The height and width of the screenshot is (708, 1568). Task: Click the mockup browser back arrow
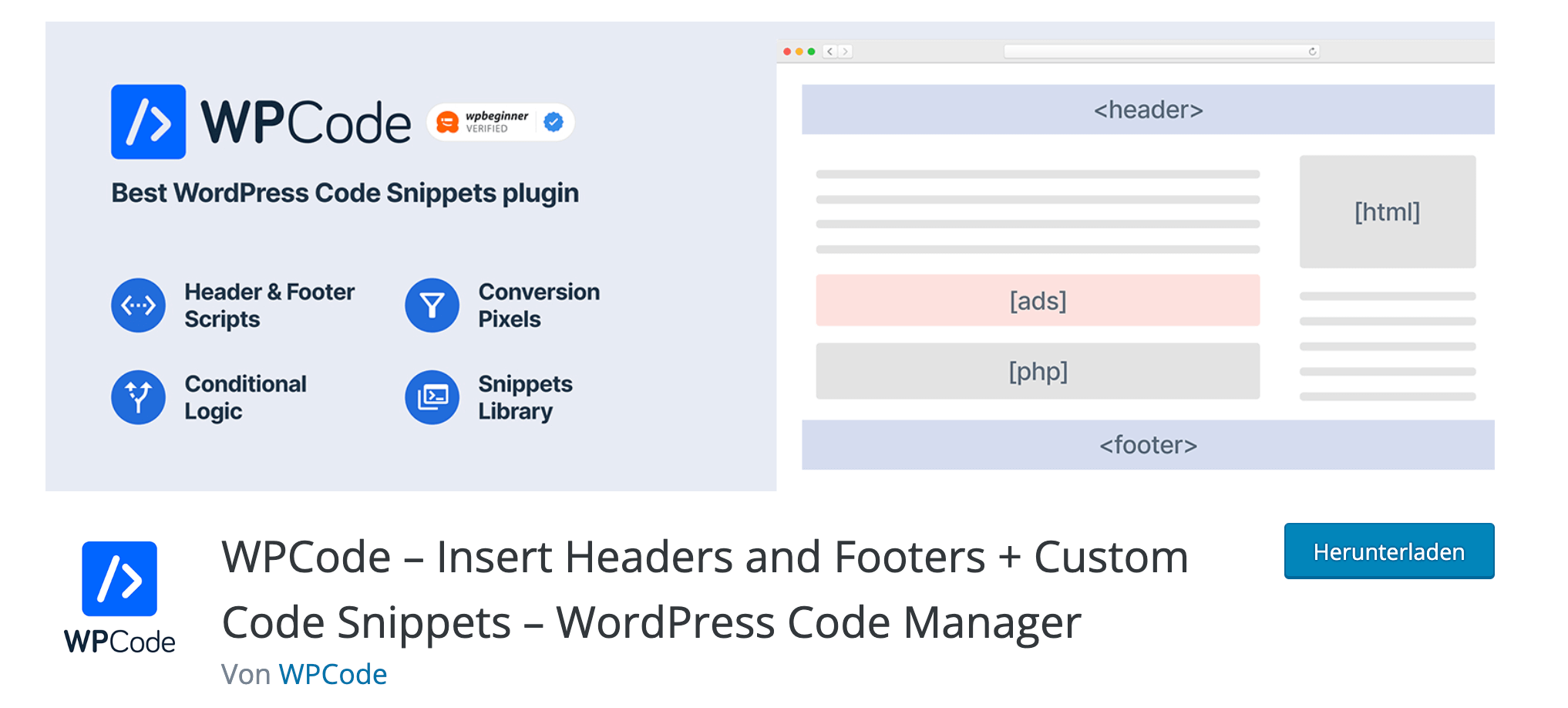pos(830,52)
